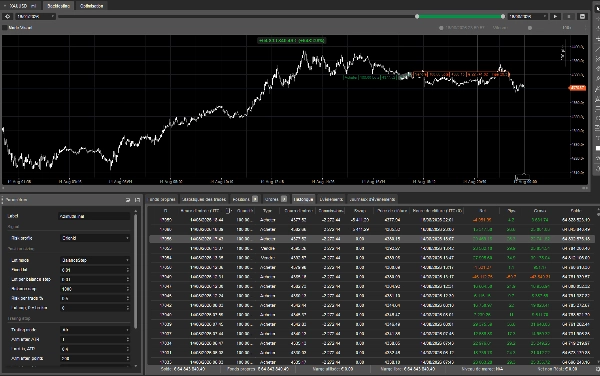Select the Optimisation tab
The image size is (600, 376).
[x=91, y=6]
